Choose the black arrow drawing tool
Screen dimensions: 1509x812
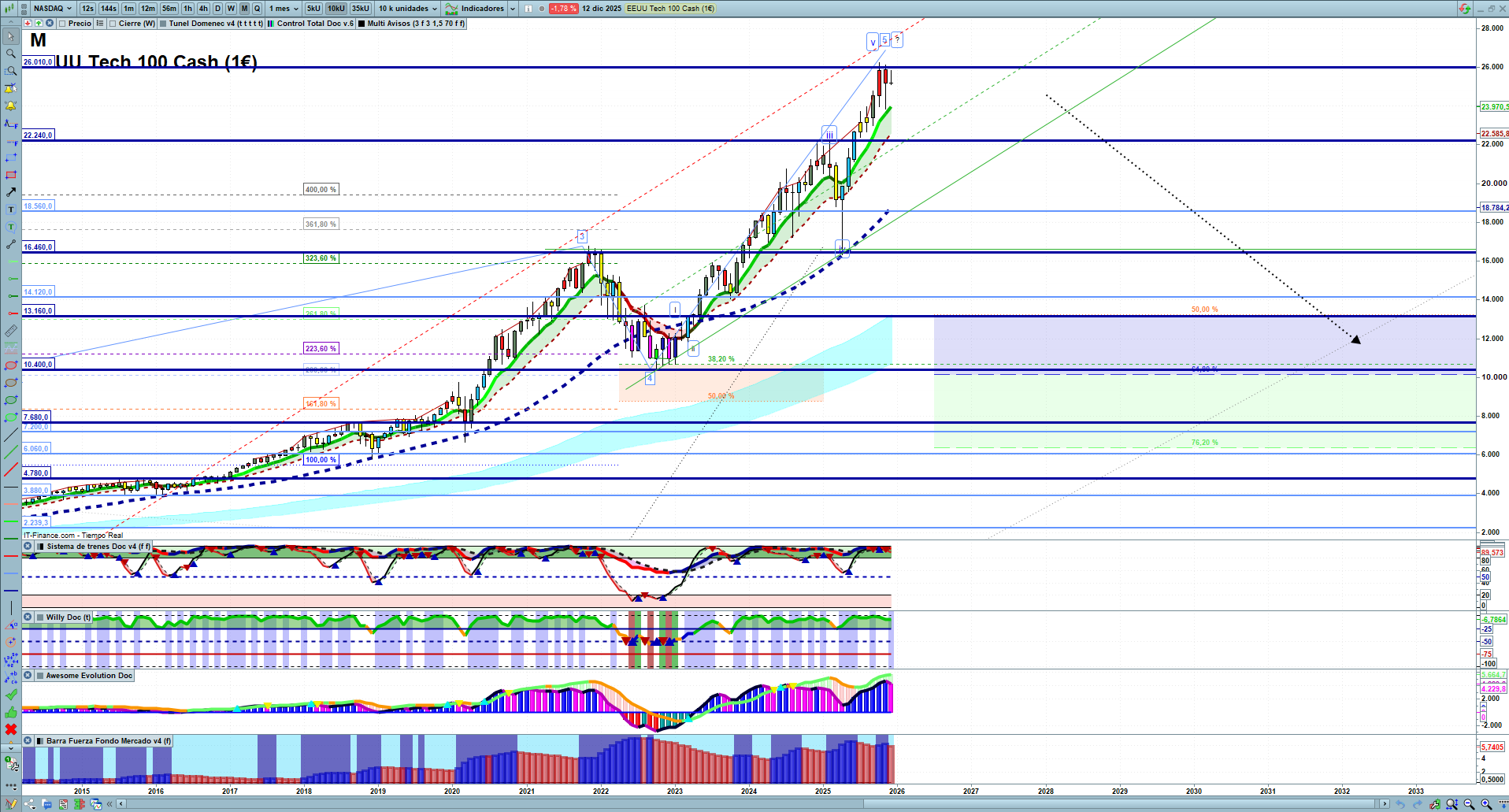click(x=11, y=192)
